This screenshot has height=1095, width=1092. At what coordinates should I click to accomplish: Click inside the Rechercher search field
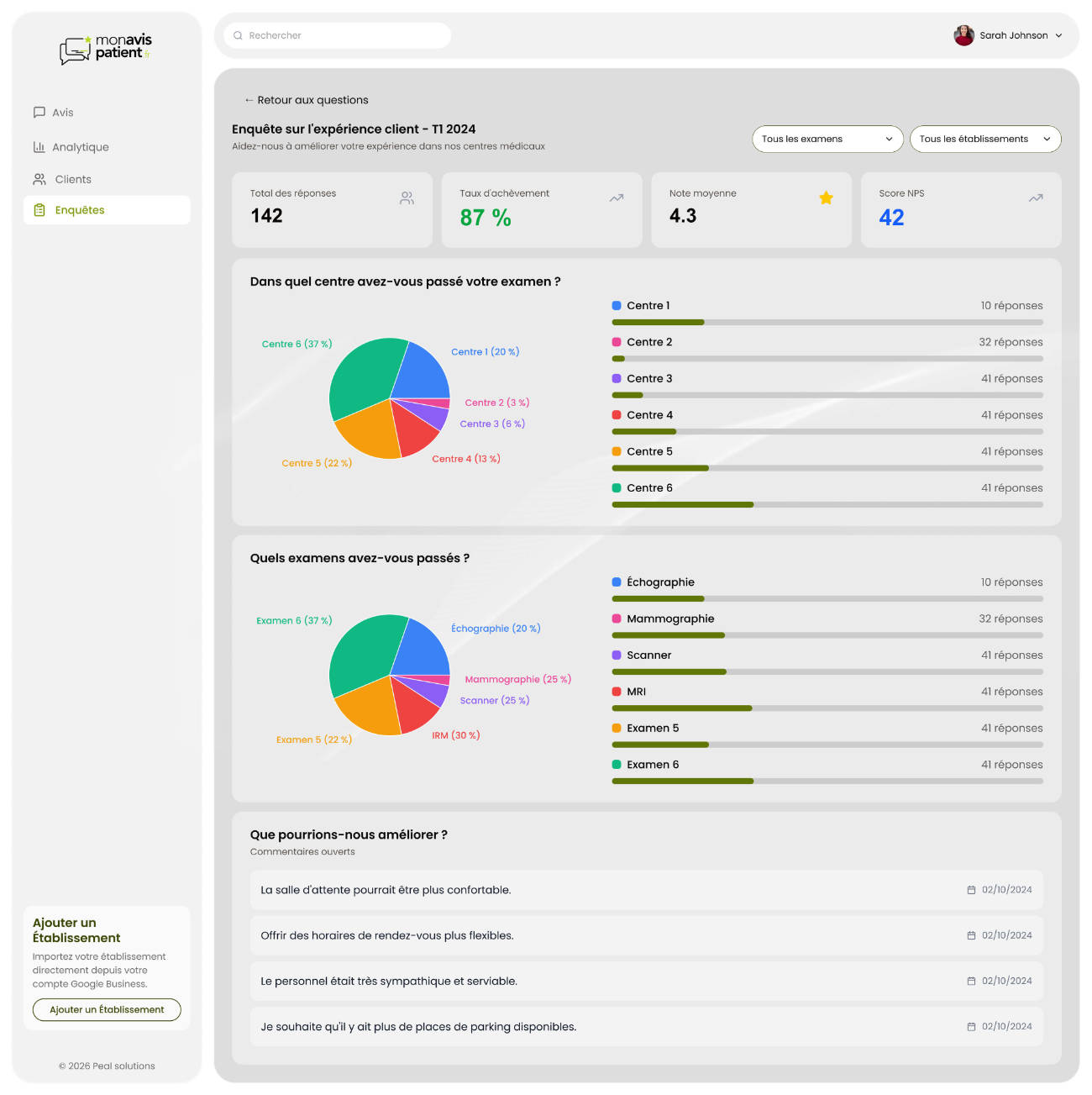(x=336, y=35)
